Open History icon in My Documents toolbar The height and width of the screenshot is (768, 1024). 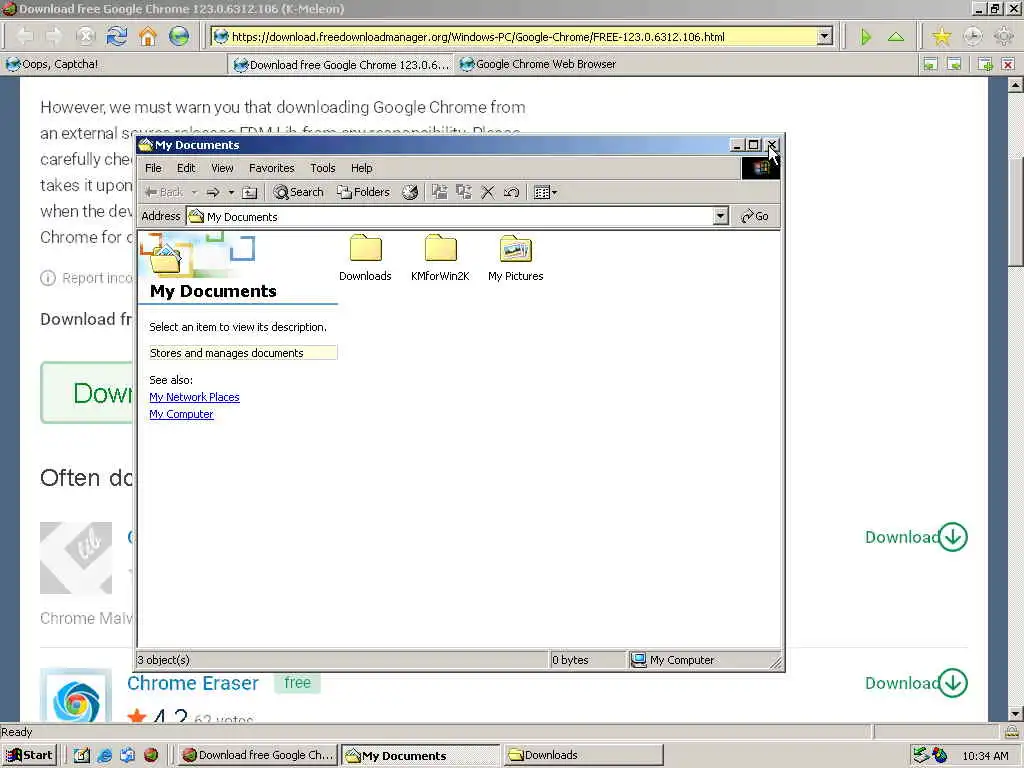pos(410,192)
